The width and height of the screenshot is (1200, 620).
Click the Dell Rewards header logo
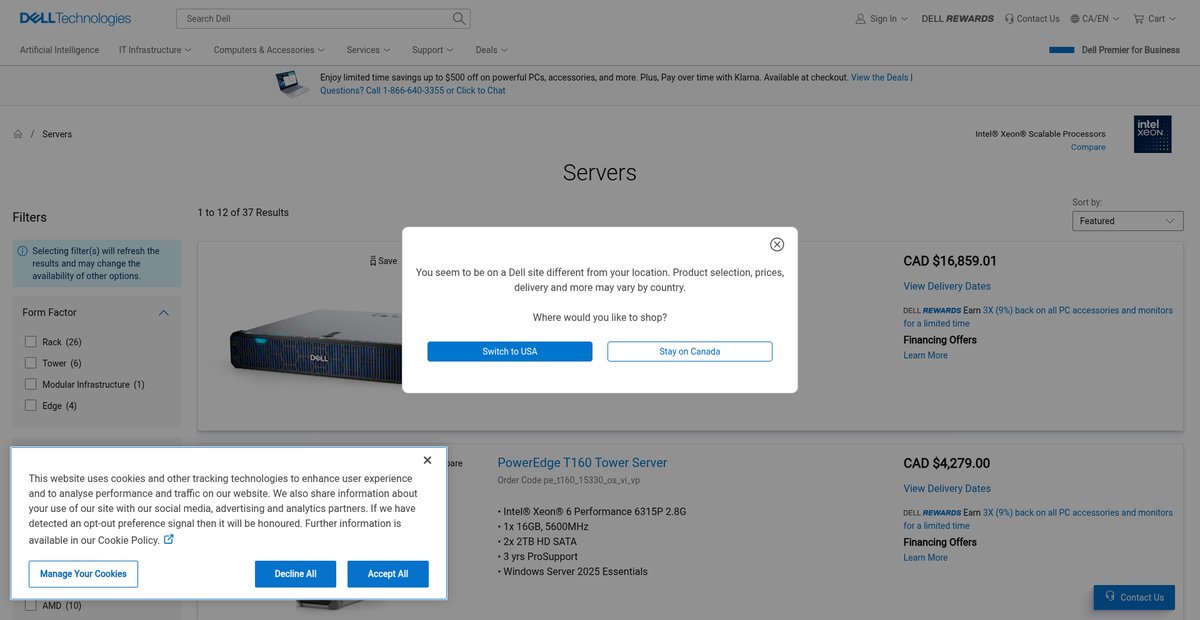coord(958,18)
